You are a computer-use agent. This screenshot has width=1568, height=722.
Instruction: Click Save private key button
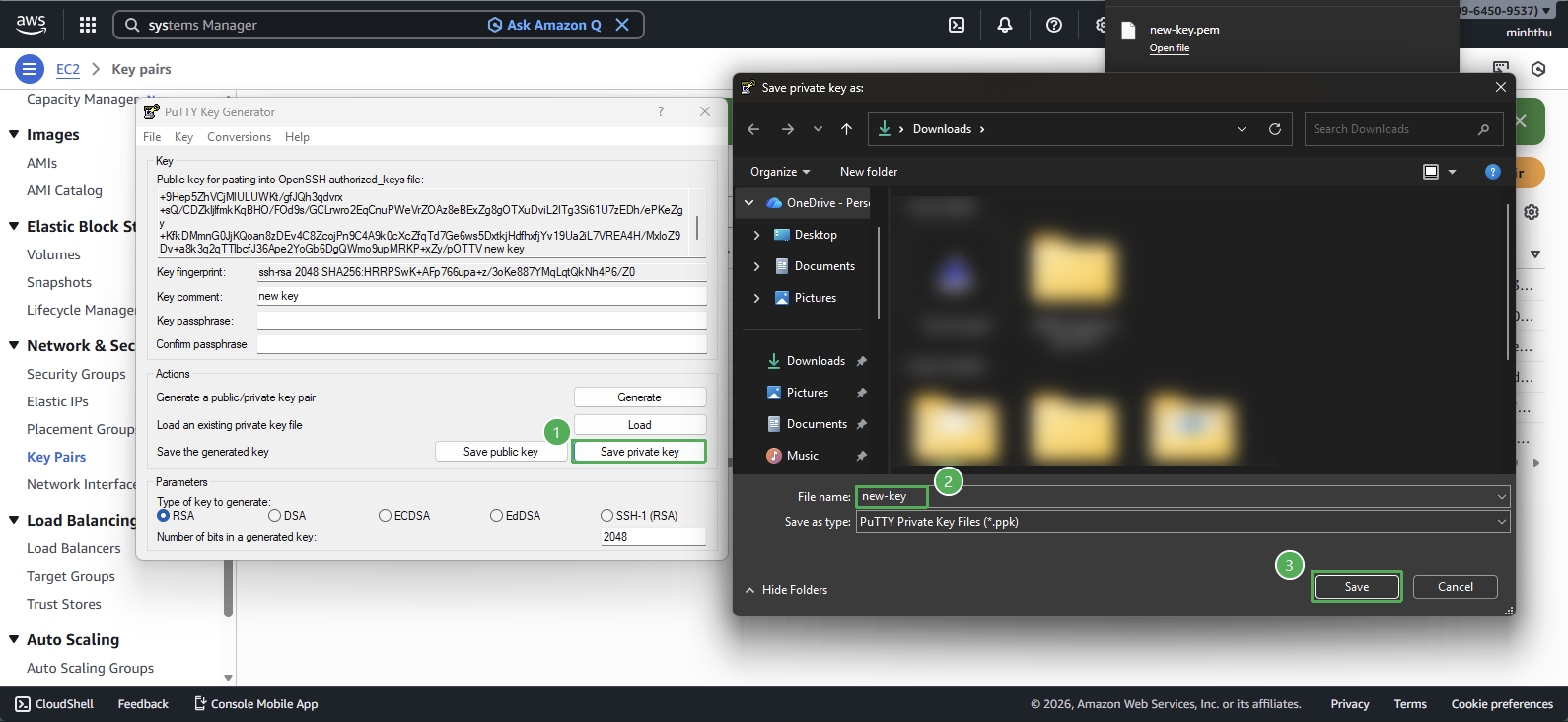pyautogui.click(x=640, y=452)
